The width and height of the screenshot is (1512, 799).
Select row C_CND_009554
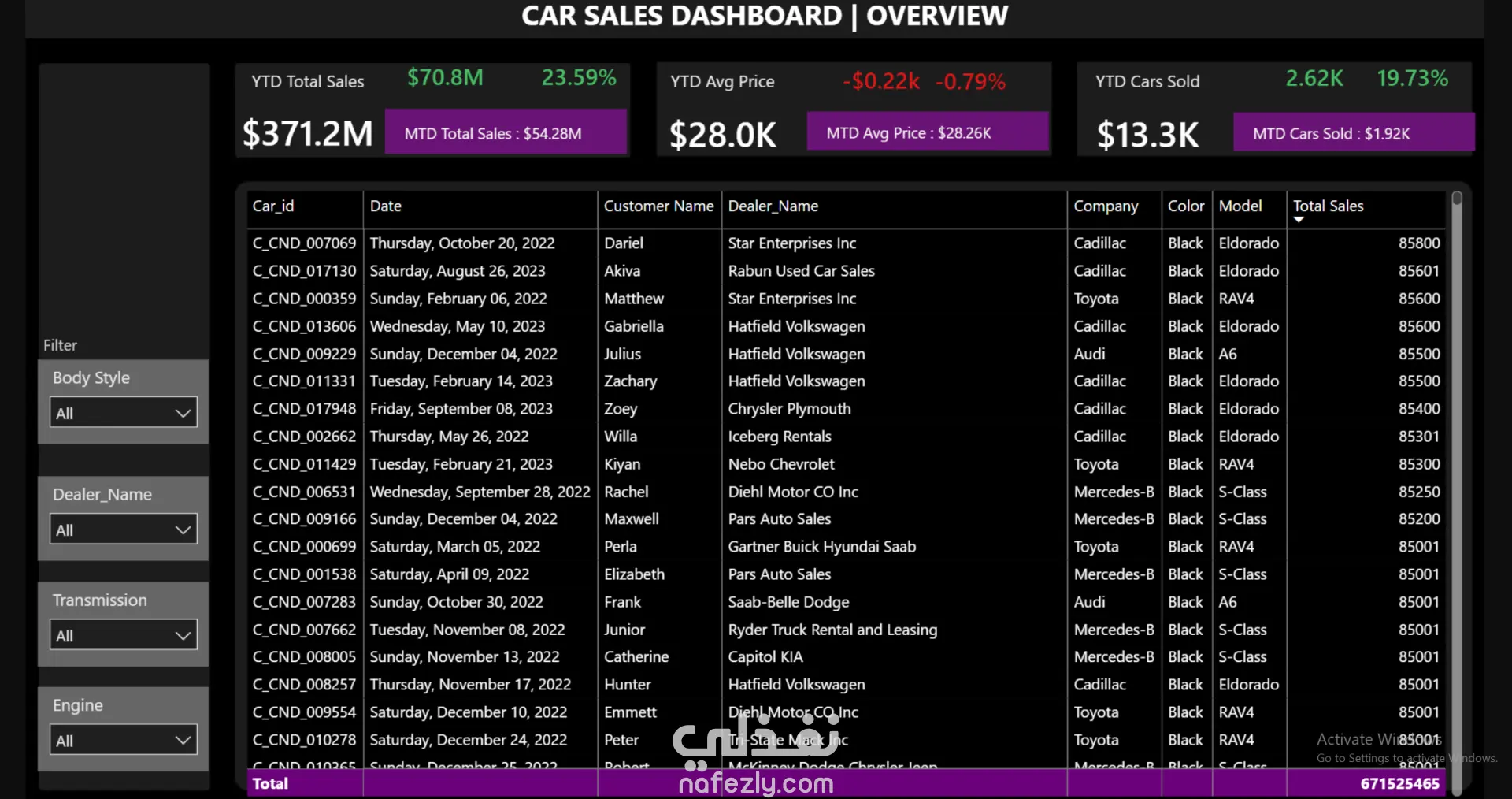(x=846, y=712)
